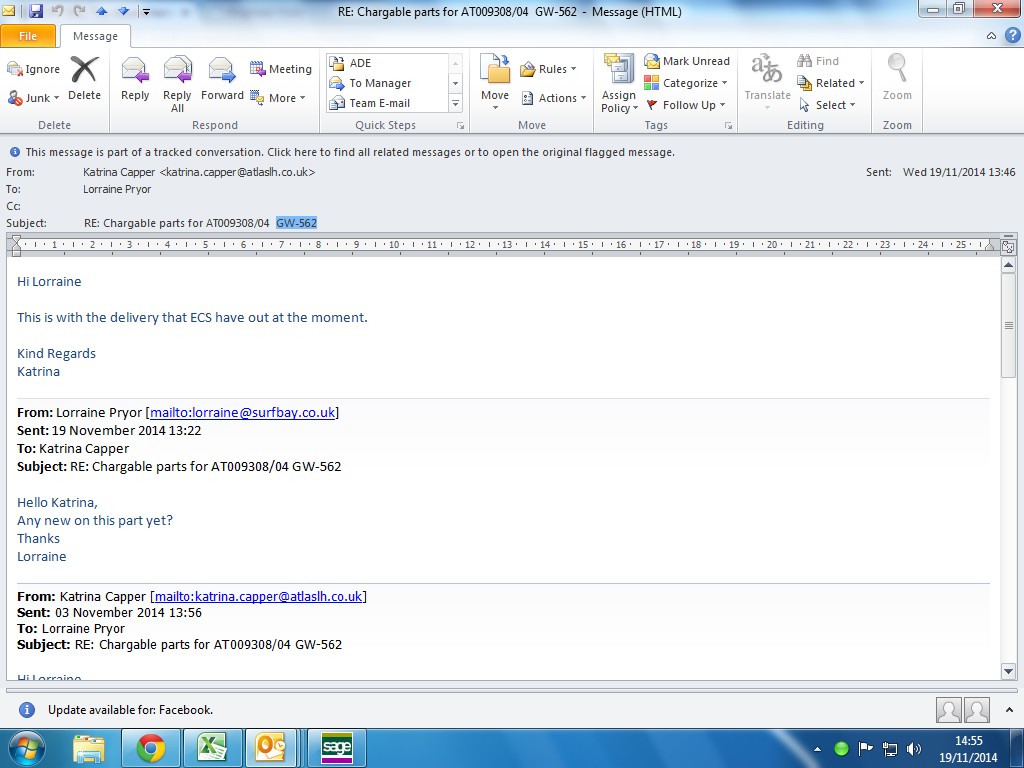Expand the Rules dropdown
Viewport: 1024px width, 768px height.
(x=549, y=69)
